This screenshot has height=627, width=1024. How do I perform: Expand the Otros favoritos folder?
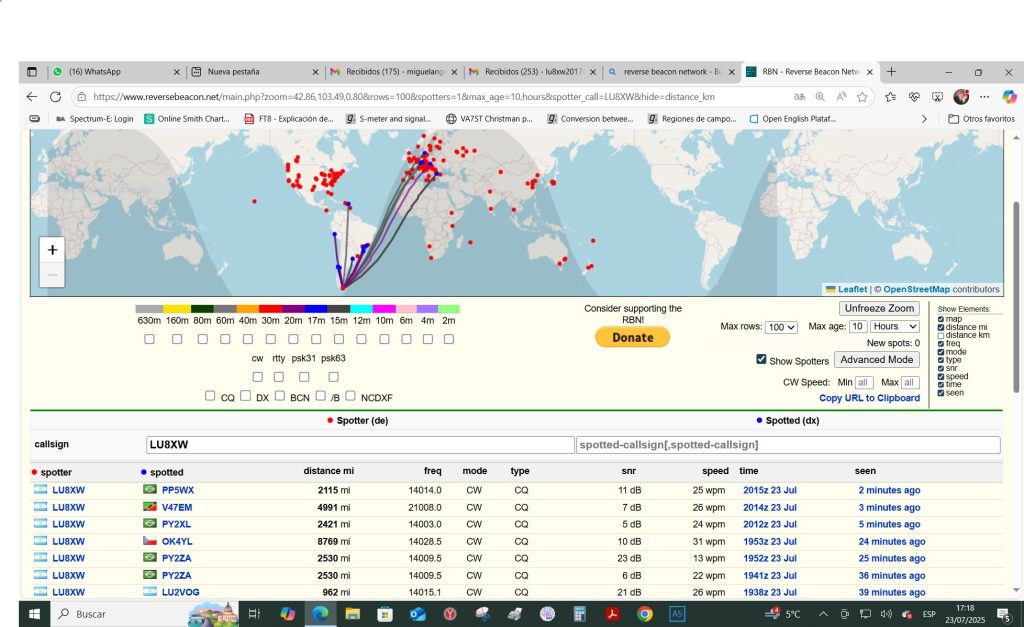(x=981, y=118)
